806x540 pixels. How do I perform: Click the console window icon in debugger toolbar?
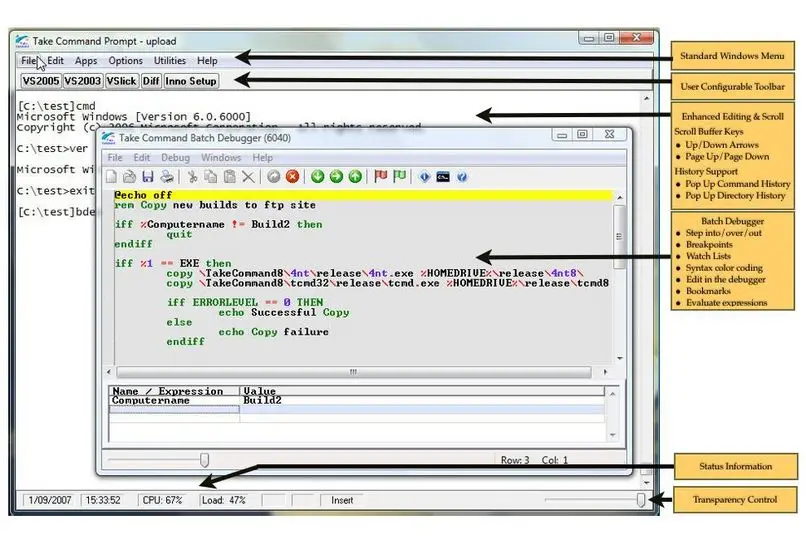(443, 177)
